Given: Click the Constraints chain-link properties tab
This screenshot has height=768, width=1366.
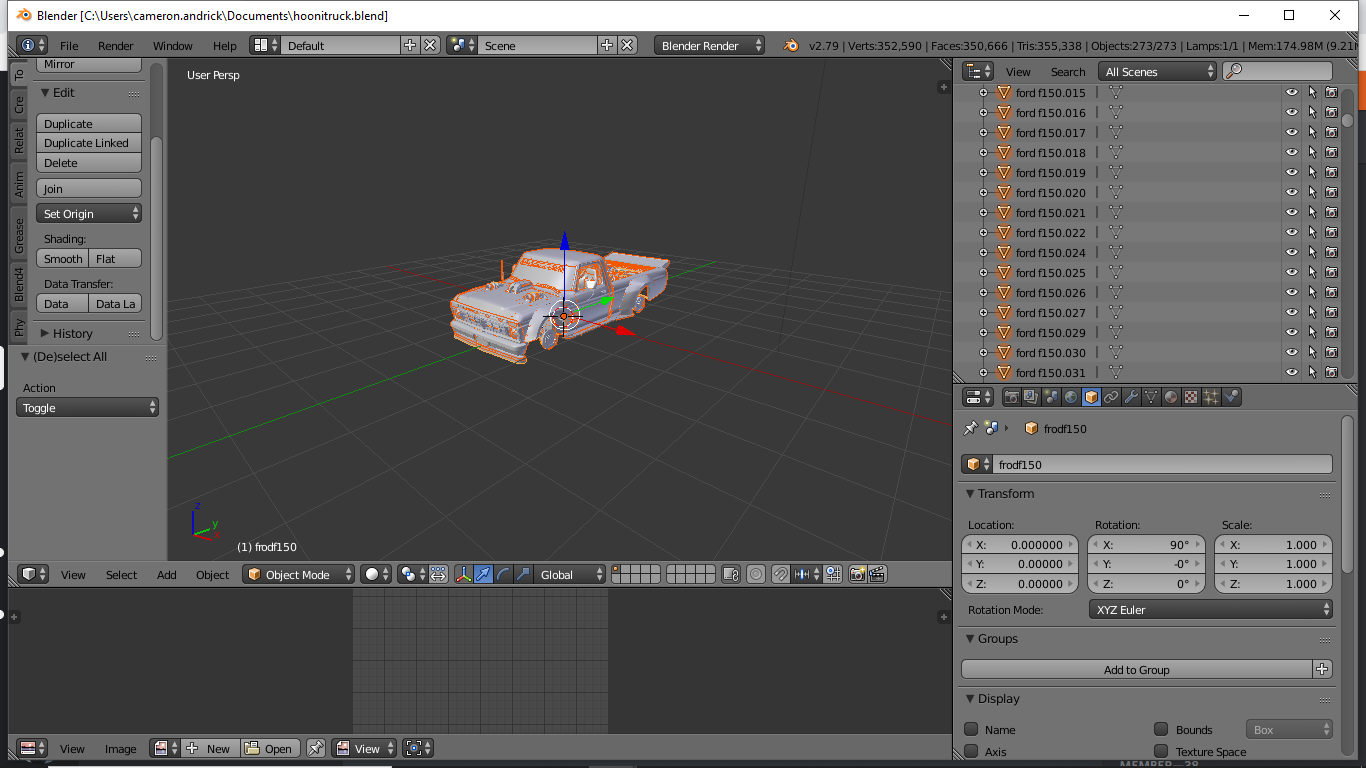Looking at the screenshot, I should (x=1111, y=397).
